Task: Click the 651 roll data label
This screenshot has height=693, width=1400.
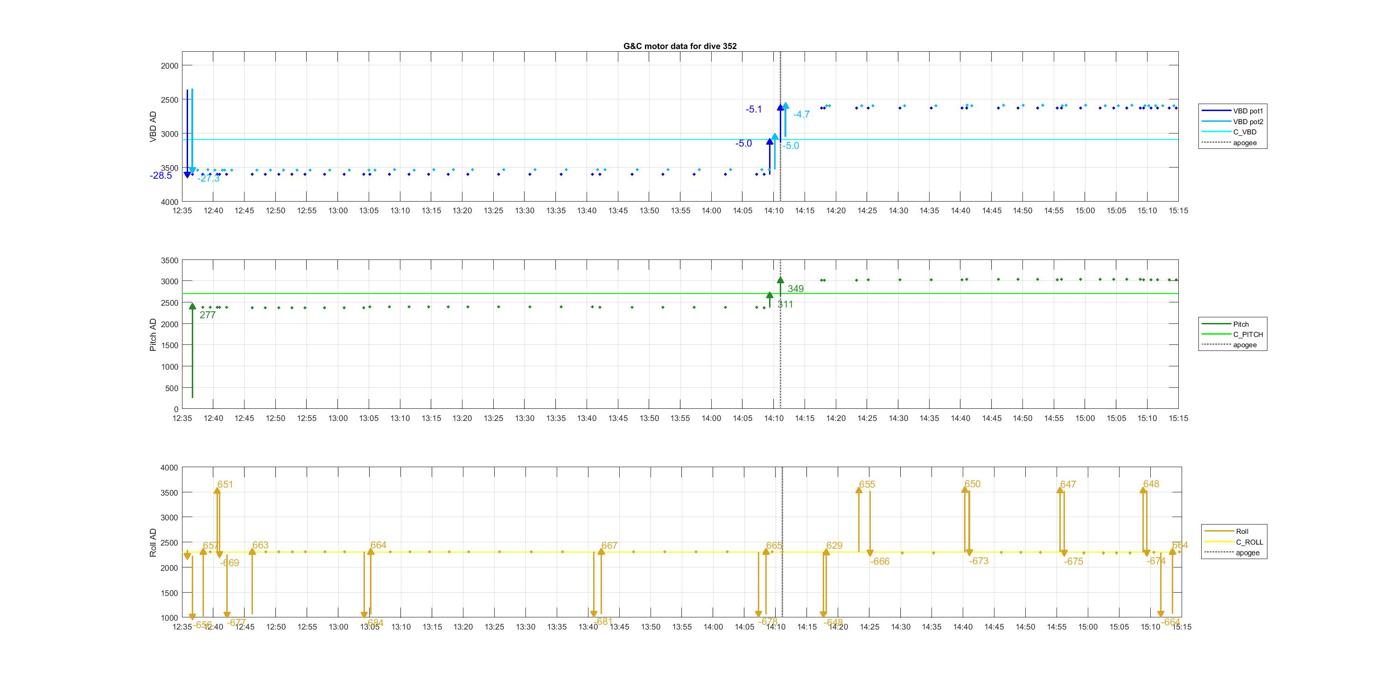Action: pos(225,485)
